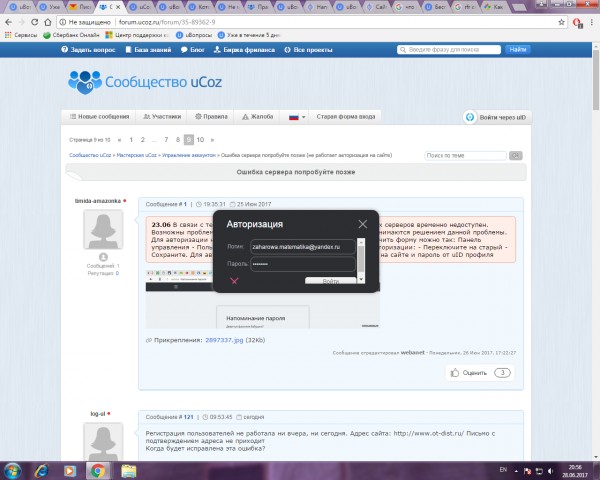Reload the forum page
This screenshot has width=600, height=480.
coord(34,22)
